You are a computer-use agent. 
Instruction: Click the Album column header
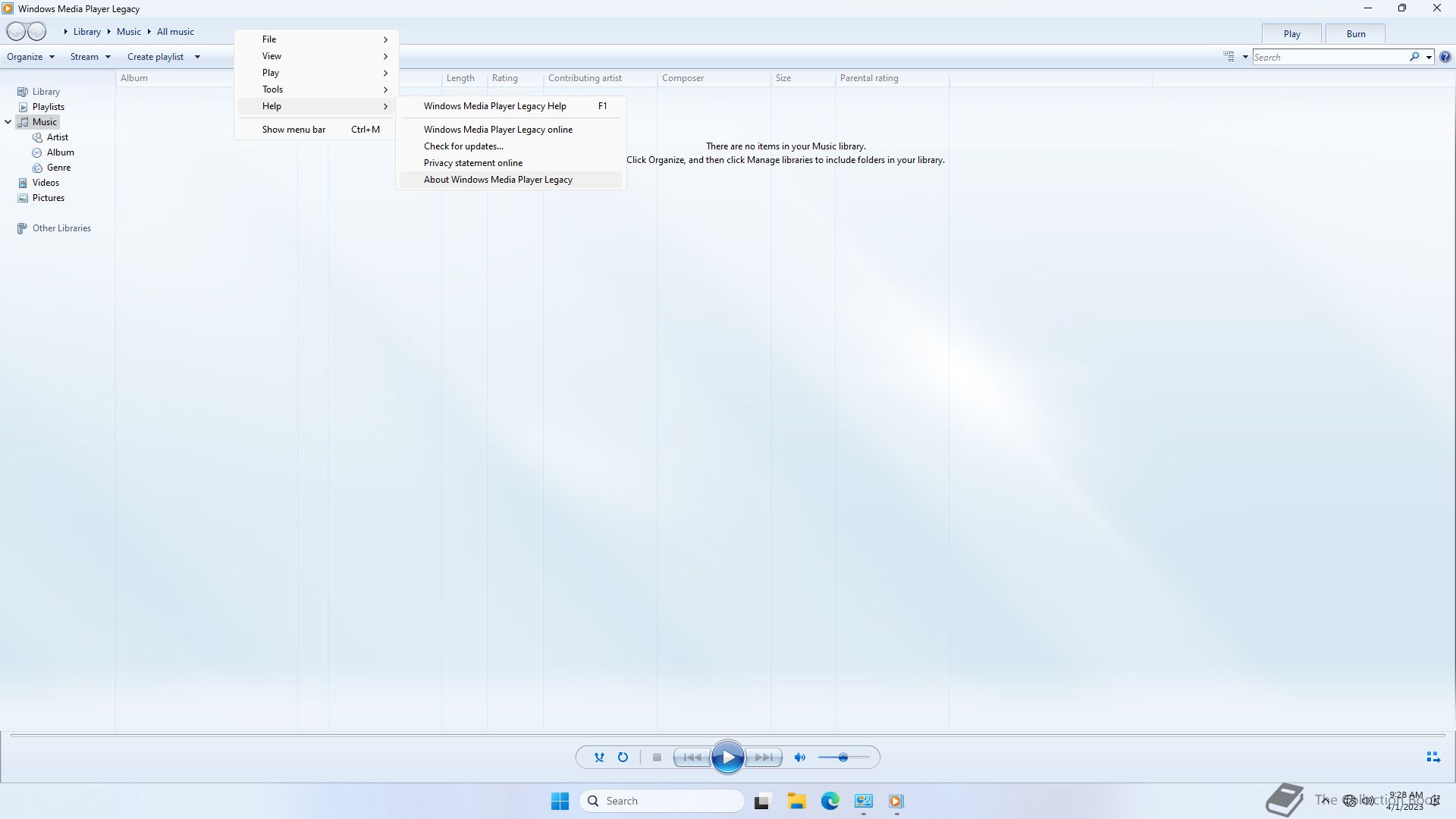tap(176, 78)
